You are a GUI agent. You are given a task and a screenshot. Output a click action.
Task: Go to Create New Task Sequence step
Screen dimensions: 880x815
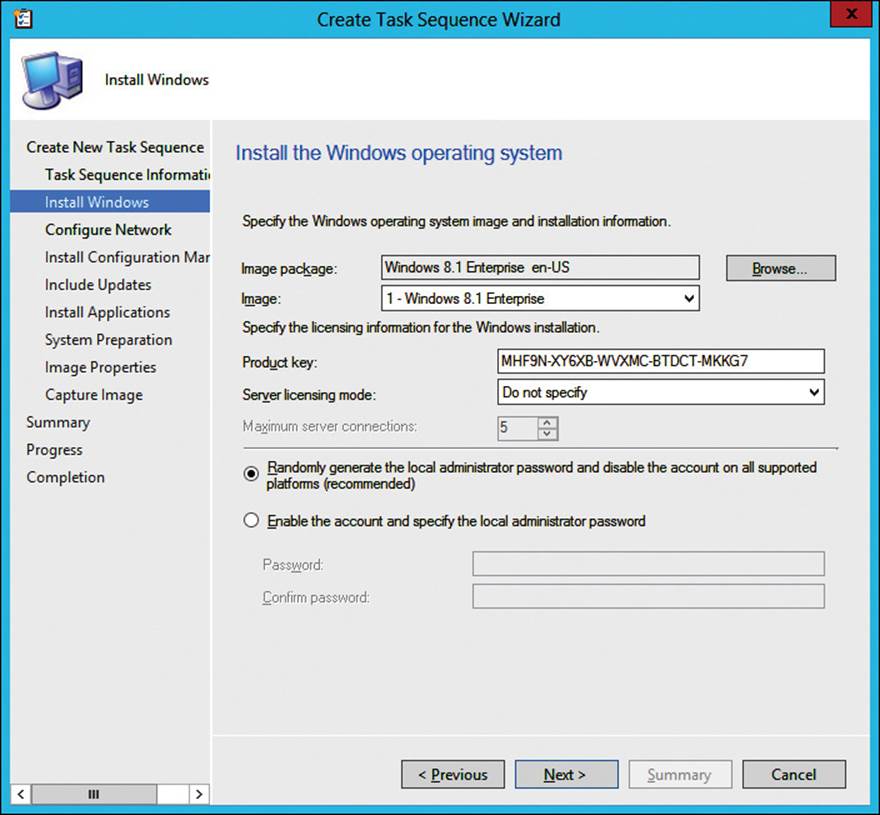tap(115, 147)
